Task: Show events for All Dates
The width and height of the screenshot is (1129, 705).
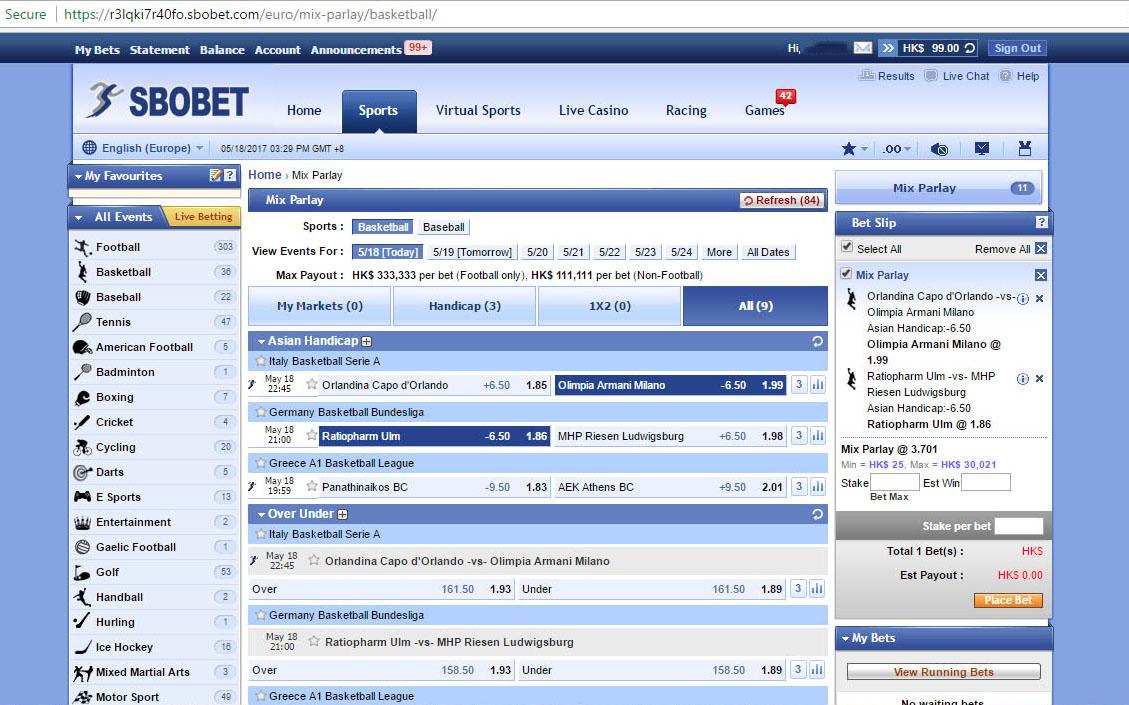Action: 768,252
